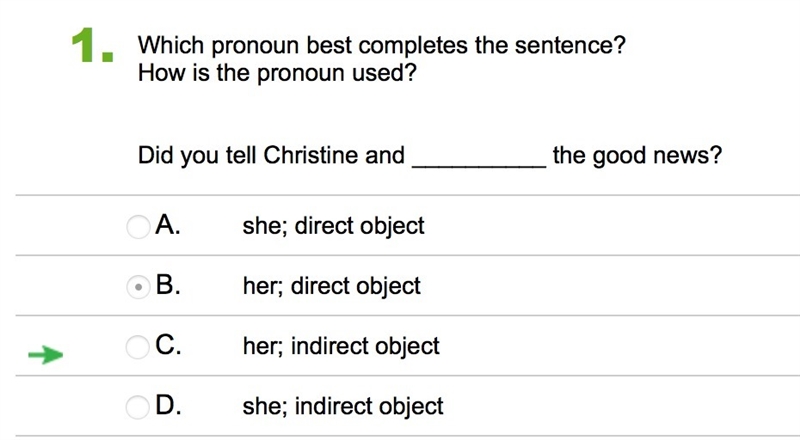800x440 pixels.
Task: Click the blank line in the sentence
Action: [479, 158]
